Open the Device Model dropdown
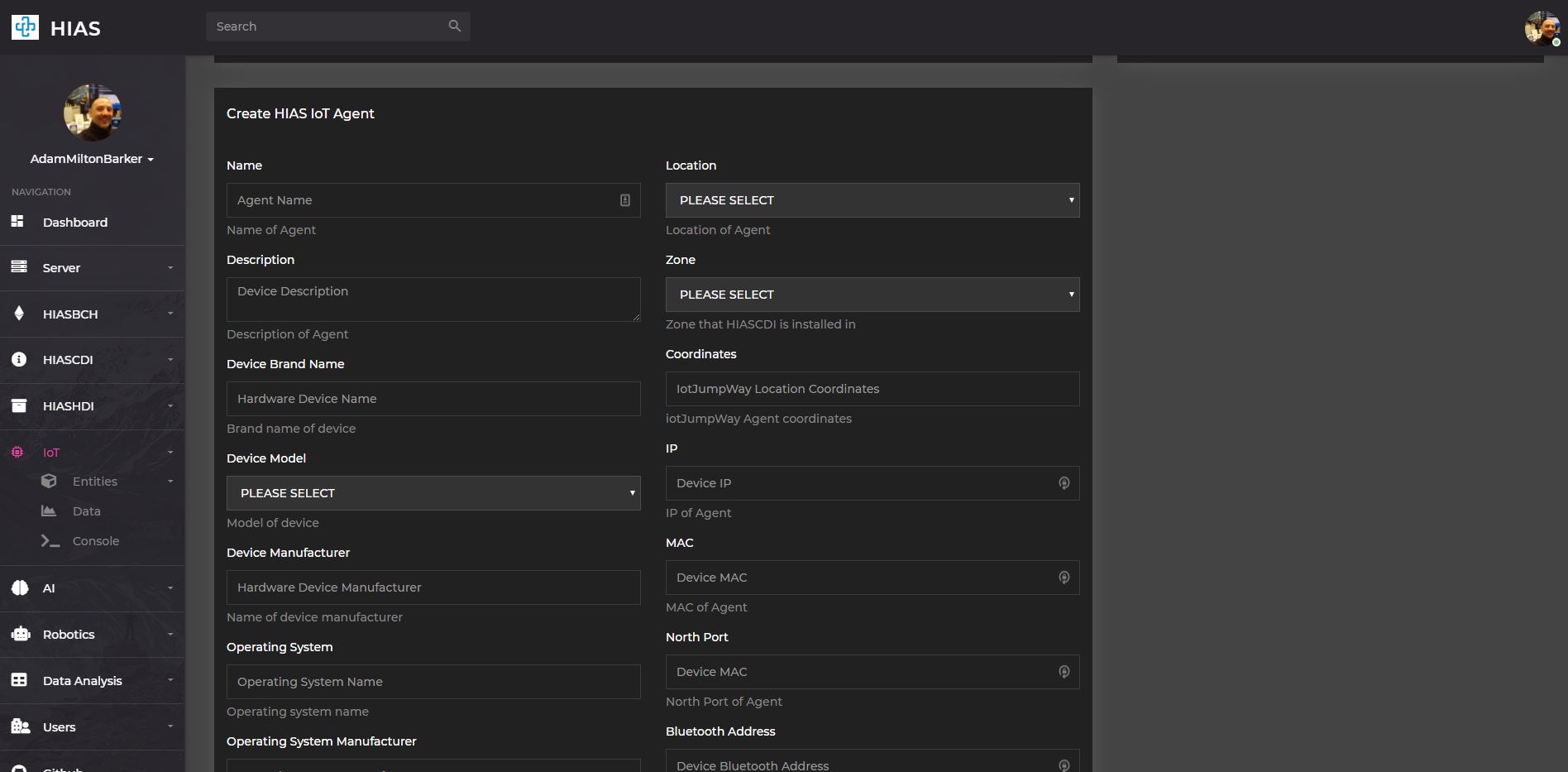 tap(433, 493)
